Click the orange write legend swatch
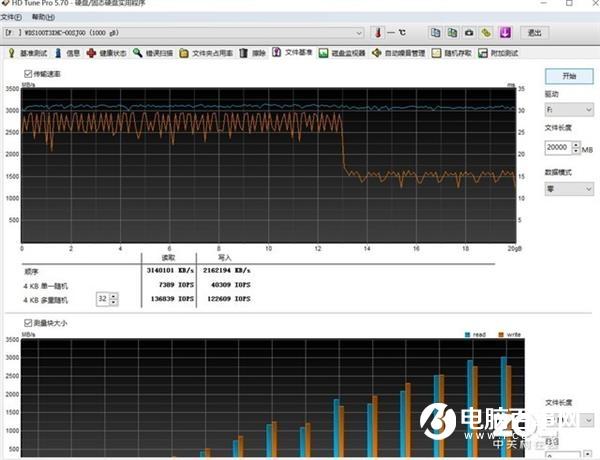This screenshot has width=600, height=460. (501, 334)
